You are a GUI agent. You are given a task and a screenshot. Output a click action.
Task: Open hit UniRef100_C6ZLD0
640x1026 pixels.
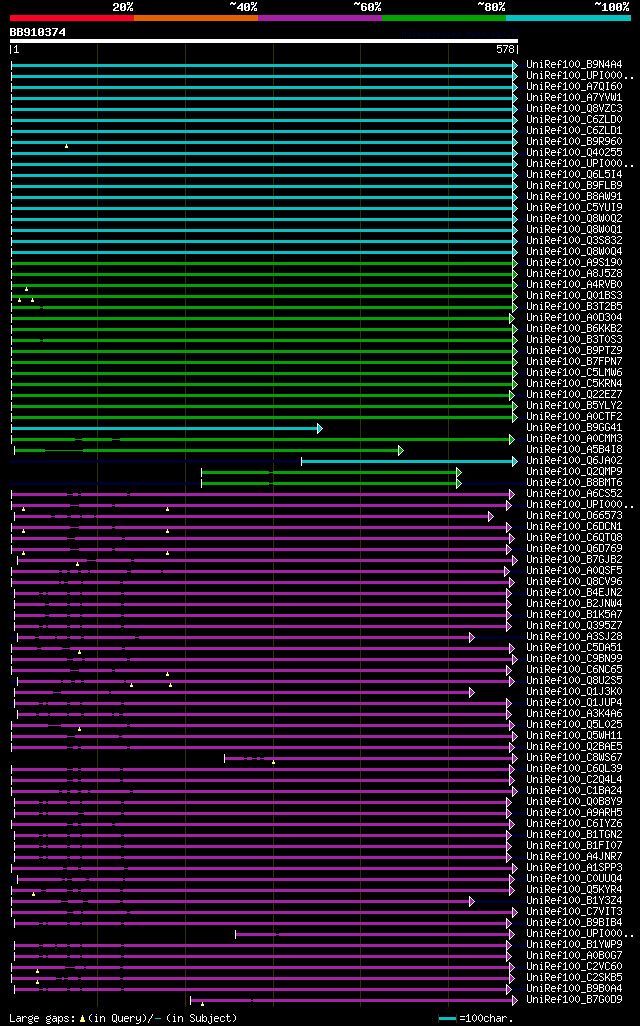pyautogui.click(x=575, y=119)
